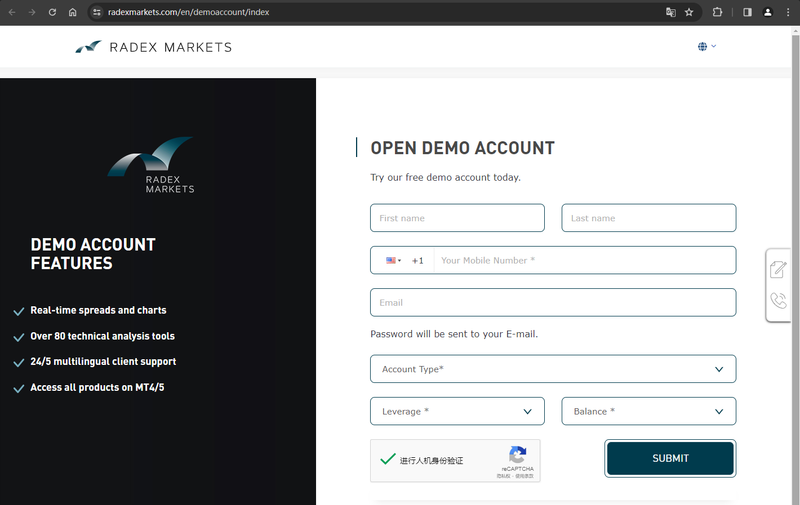Click '24/5 multilingual client support' feature

point(103,362)
